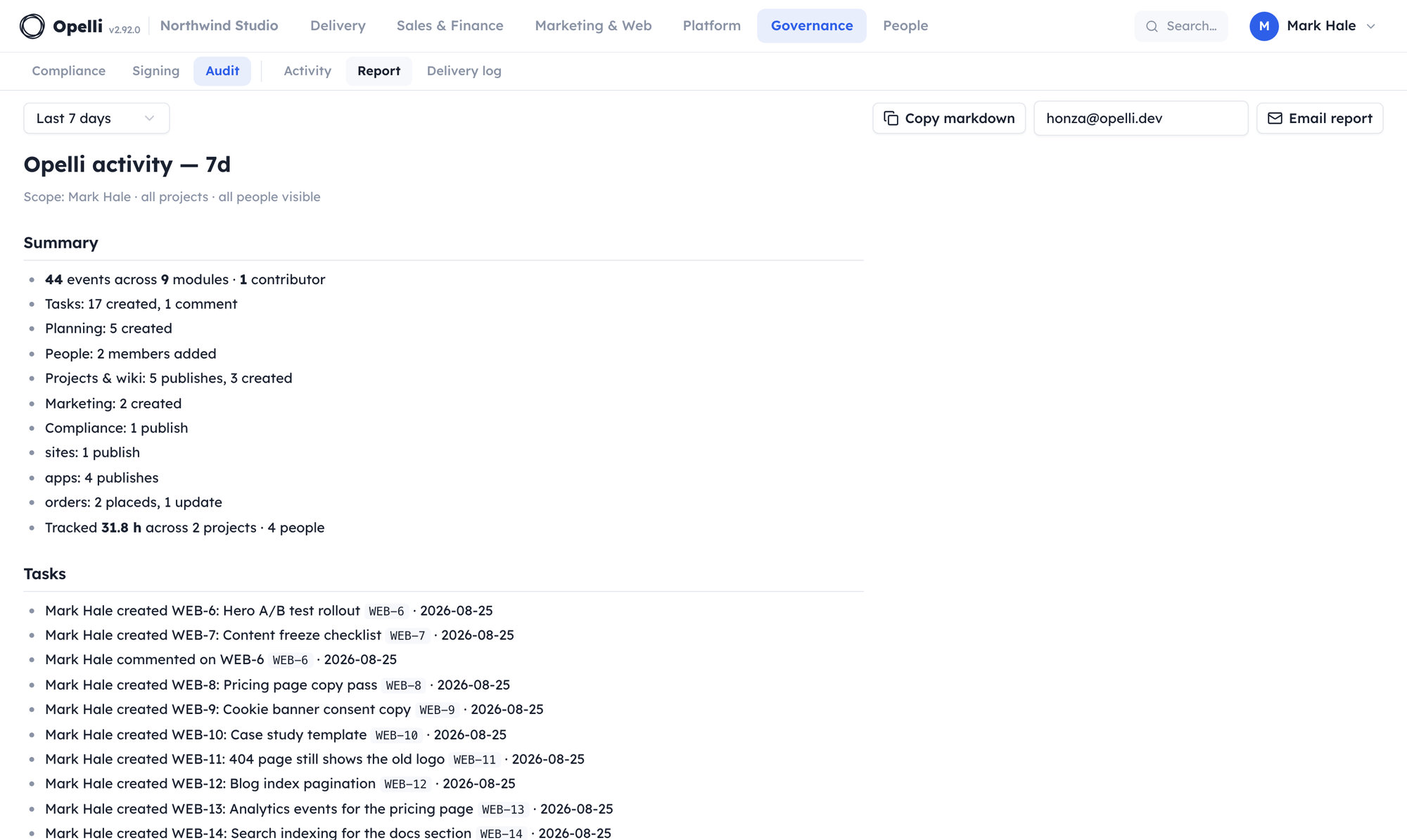Click 'sites: 1 publish' line

[92, 453]
